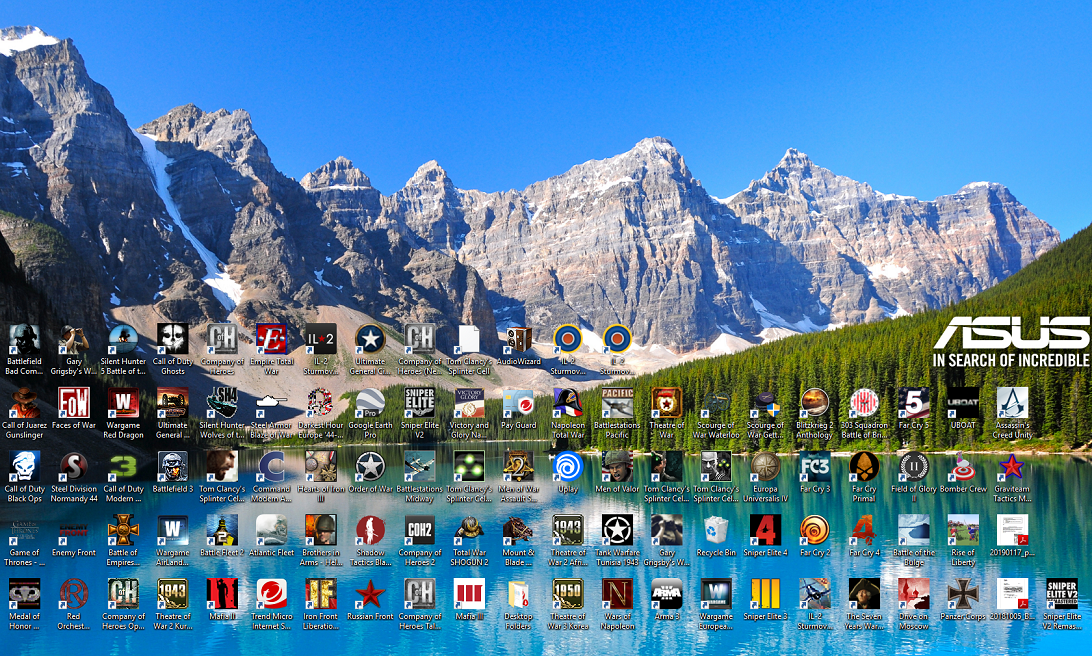
Task: Click the AudioWizard speaker icon
Action: point(518,340)
